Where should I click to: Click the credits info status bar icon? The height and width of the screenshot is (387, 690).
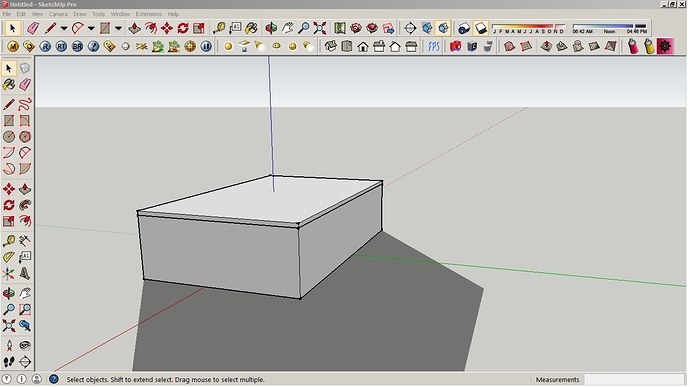(x=22, y=379)
